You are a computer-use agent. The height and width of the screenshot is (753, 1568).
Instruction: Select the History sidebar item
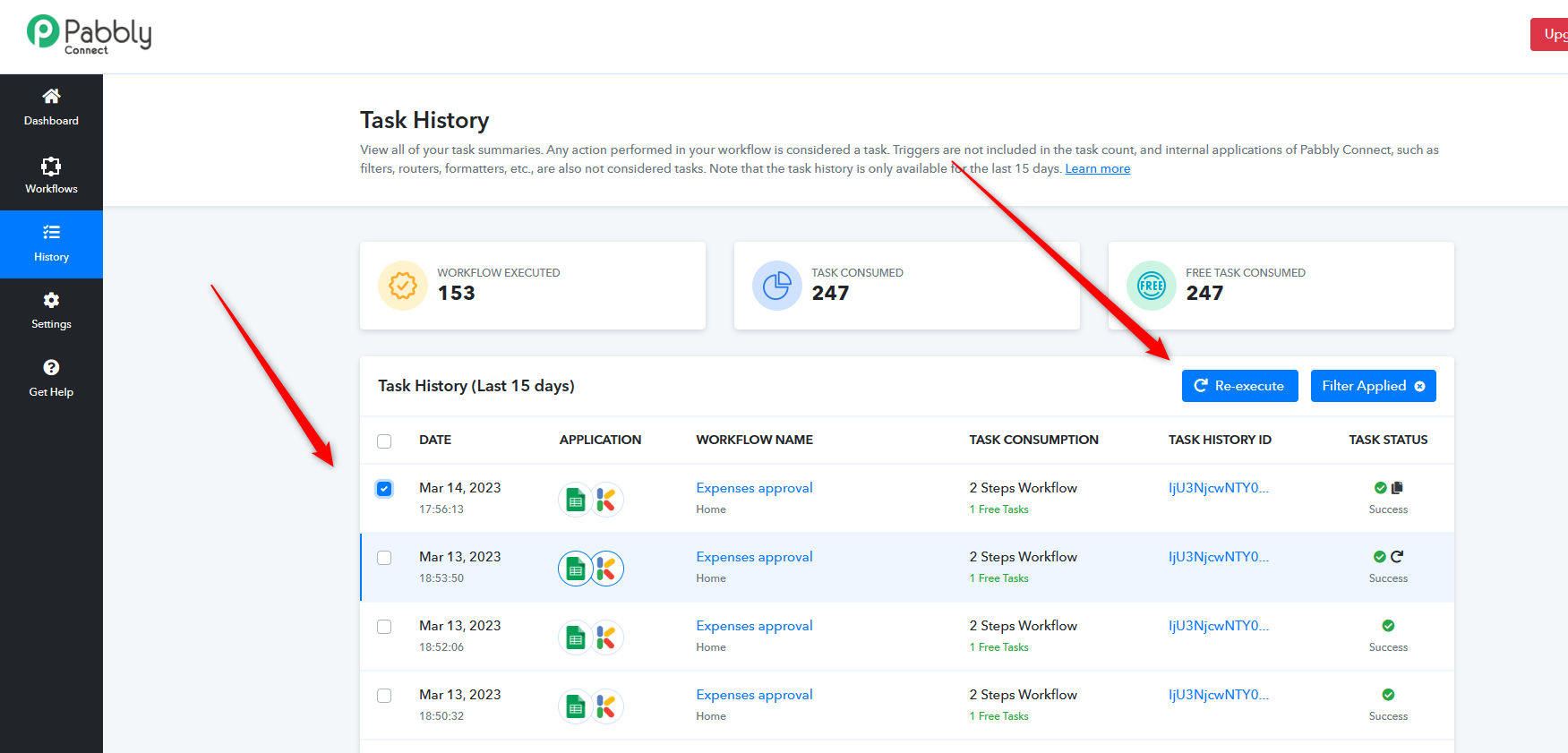click(x=51, y=244)
